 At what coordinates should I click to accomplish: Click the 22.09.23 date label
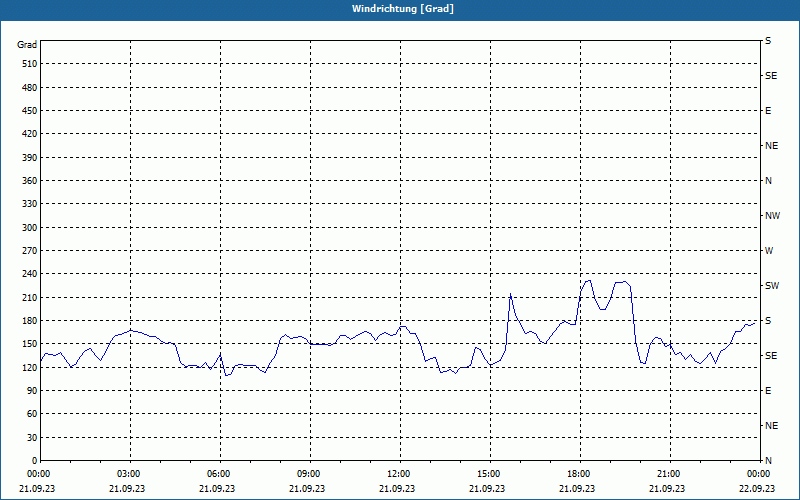(x=757, y=489)
